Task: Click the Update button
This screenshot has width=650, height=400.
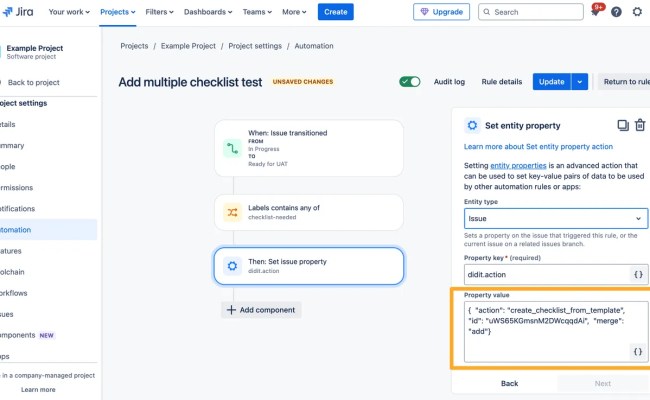Action: pos(551,82)
